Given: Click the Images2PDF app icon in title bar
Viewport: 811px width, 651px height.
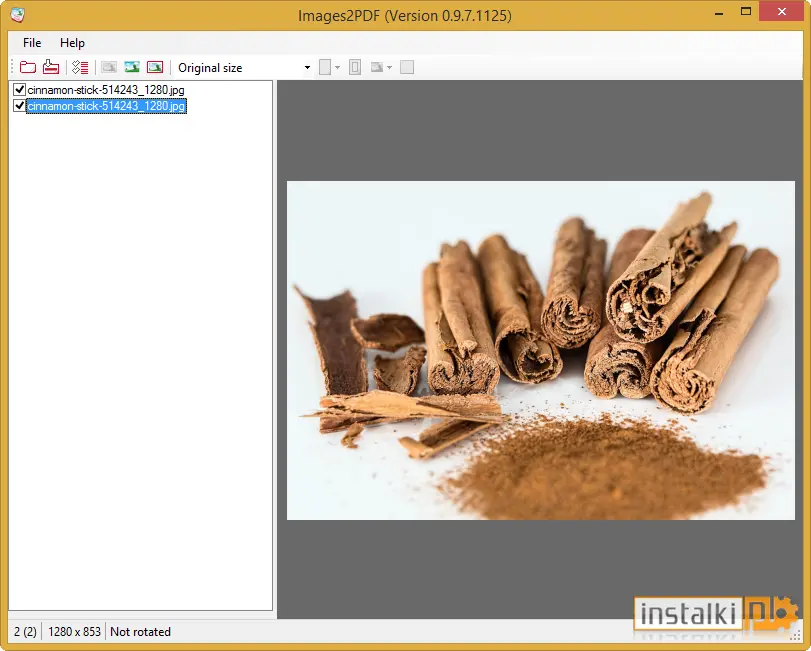Looking at the screenshot, I should click(x=18, y=15).
